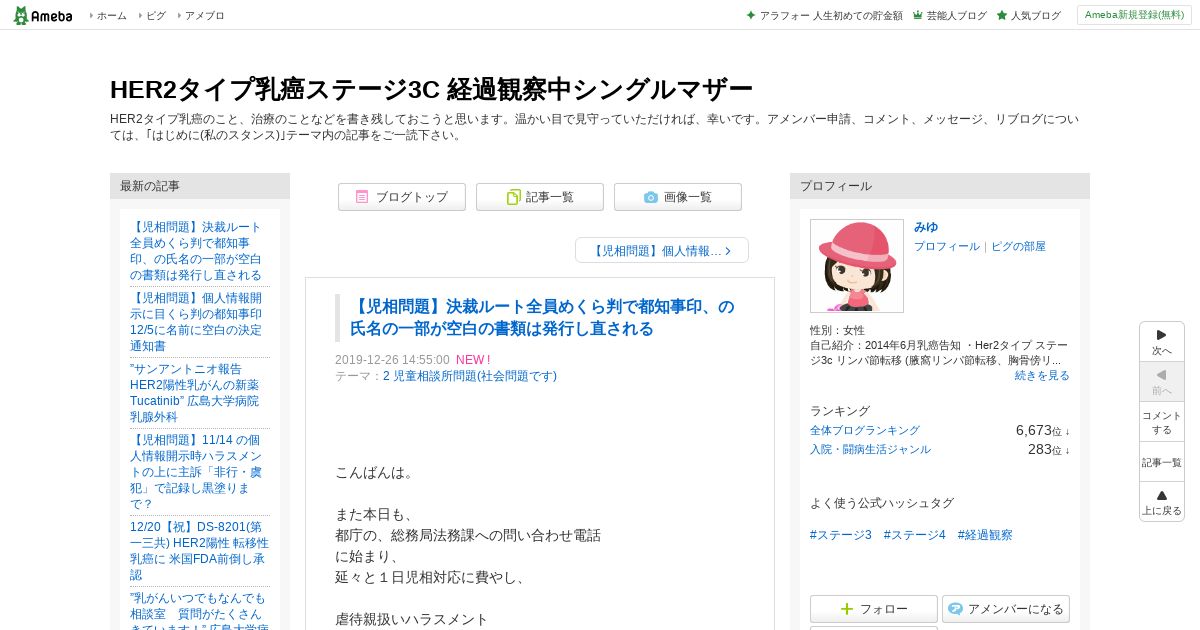The image size is (1200, 630).
Task: Open アラフォー 人生初めての貯金額 link
Action: [831, 16]
